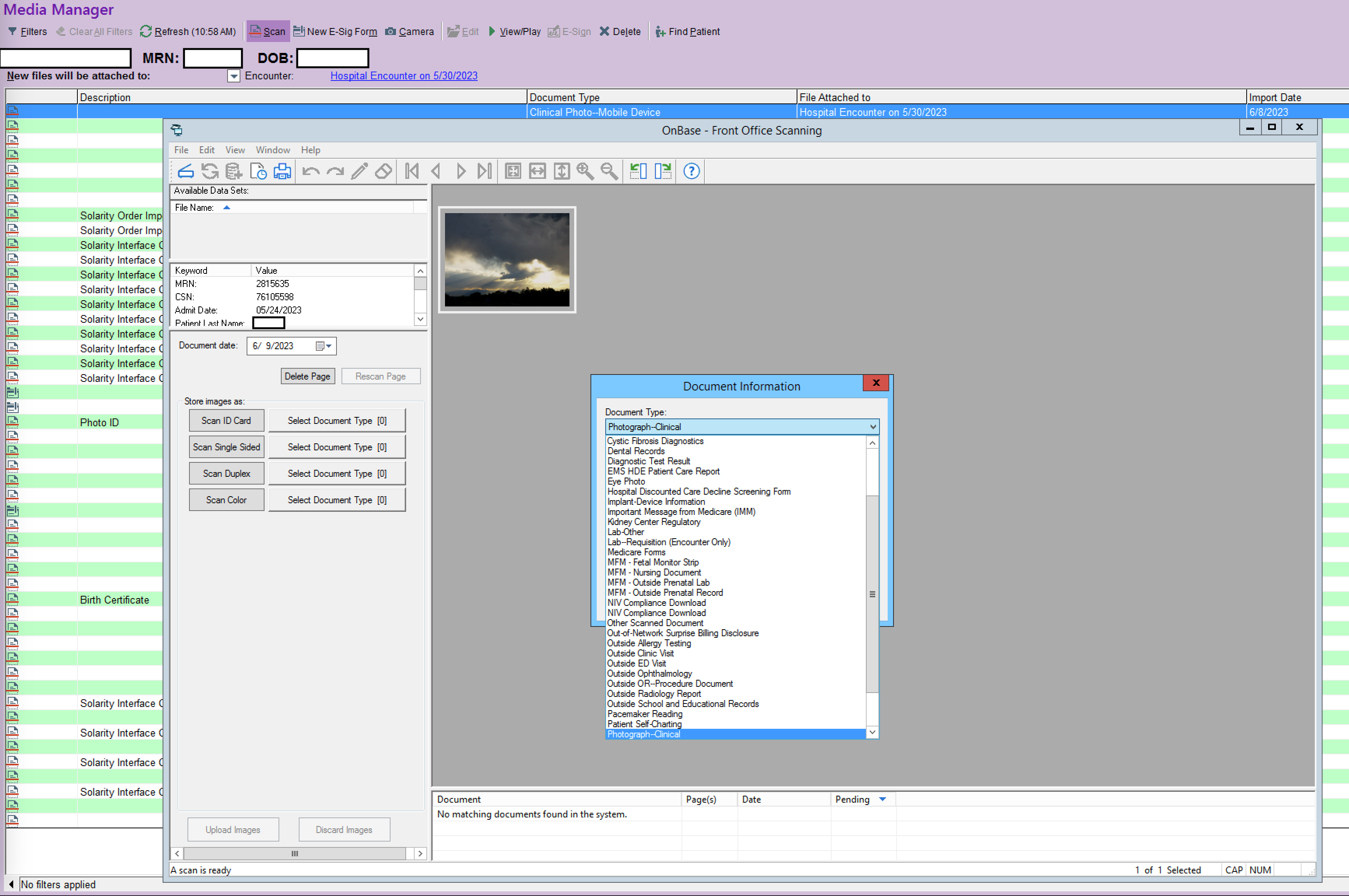Viewport: 1349px width, 896px height.
Task: Click the Camera tool in Media Manager
Action: click(409, 31)
